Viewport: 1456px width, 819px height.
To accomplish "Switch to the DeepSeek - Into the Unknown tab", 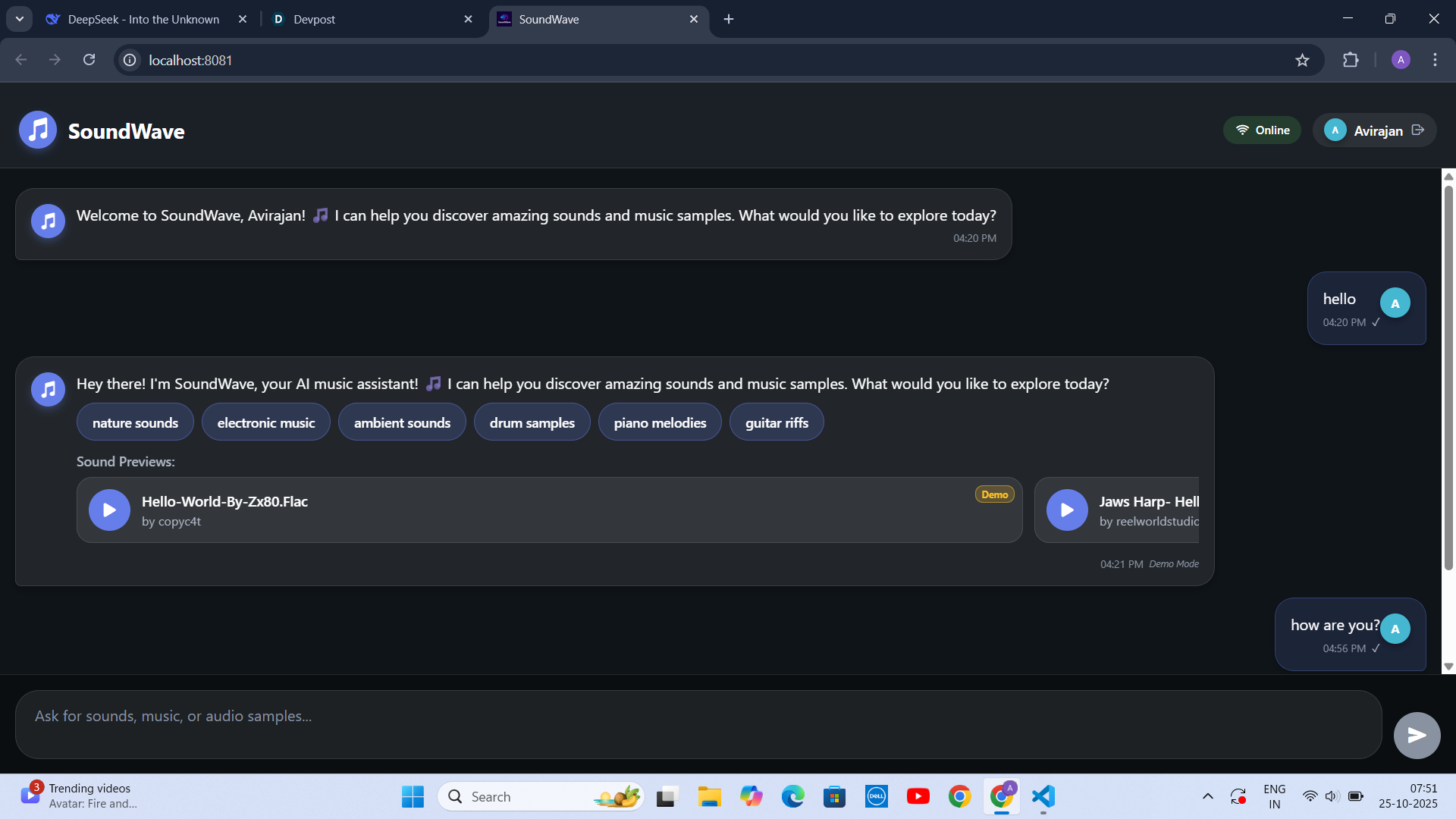I will [144, 19].
